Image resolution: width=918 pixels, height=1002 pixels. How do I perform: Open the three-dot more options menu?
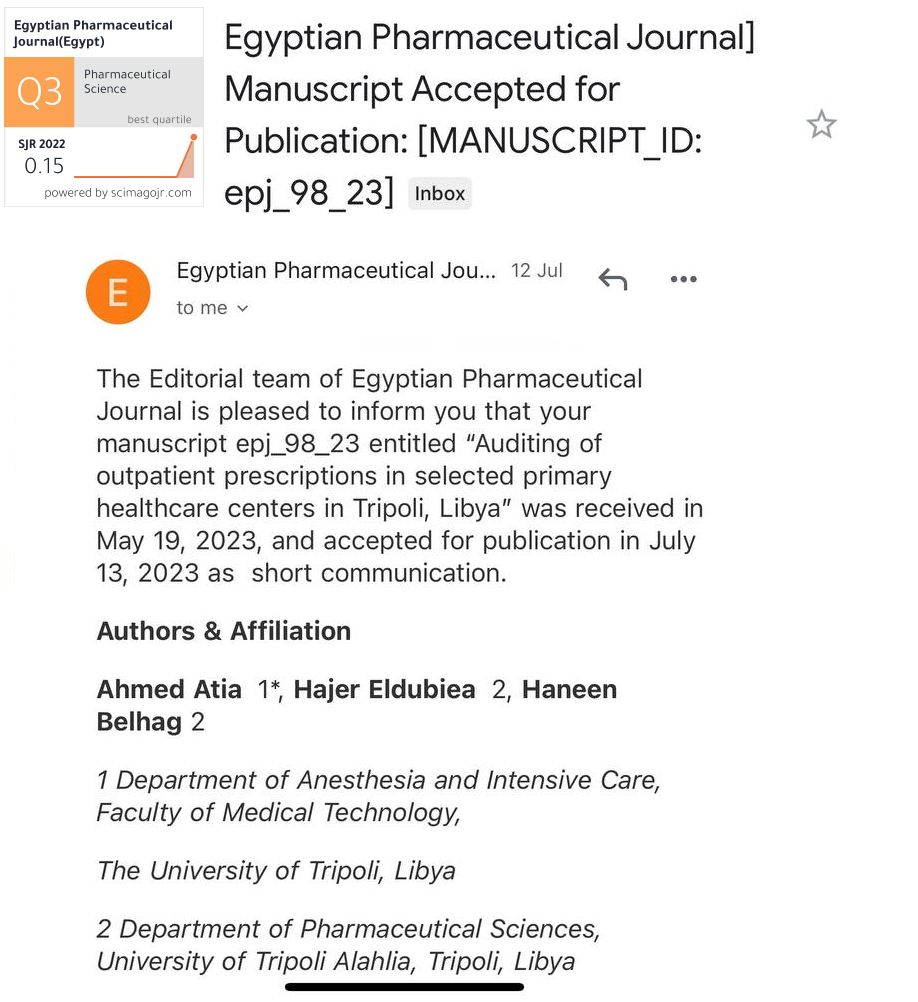click(x=683, y=280)
